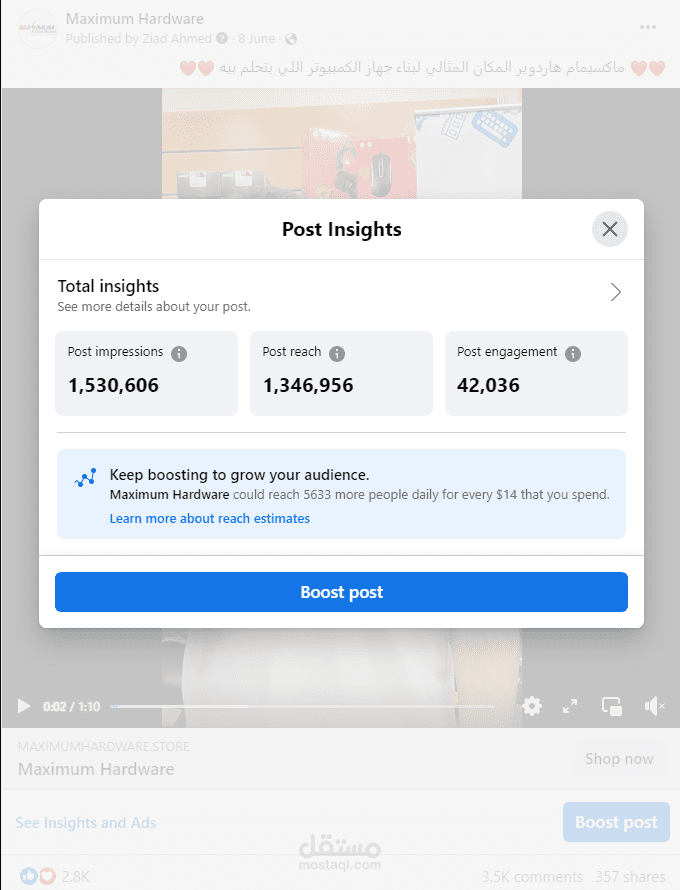Viewport: 680px width, 890px height.
Task: Click the video progress bar
Action: [x=303, y=707]
